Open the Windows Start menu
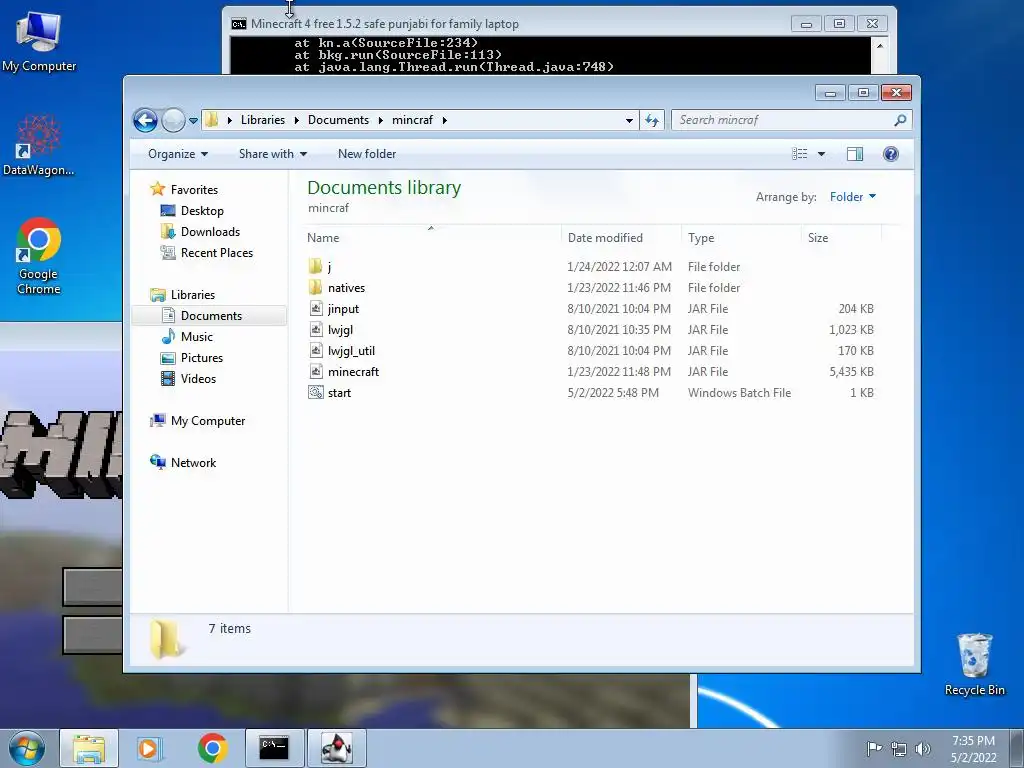 (x=27, y=748)
